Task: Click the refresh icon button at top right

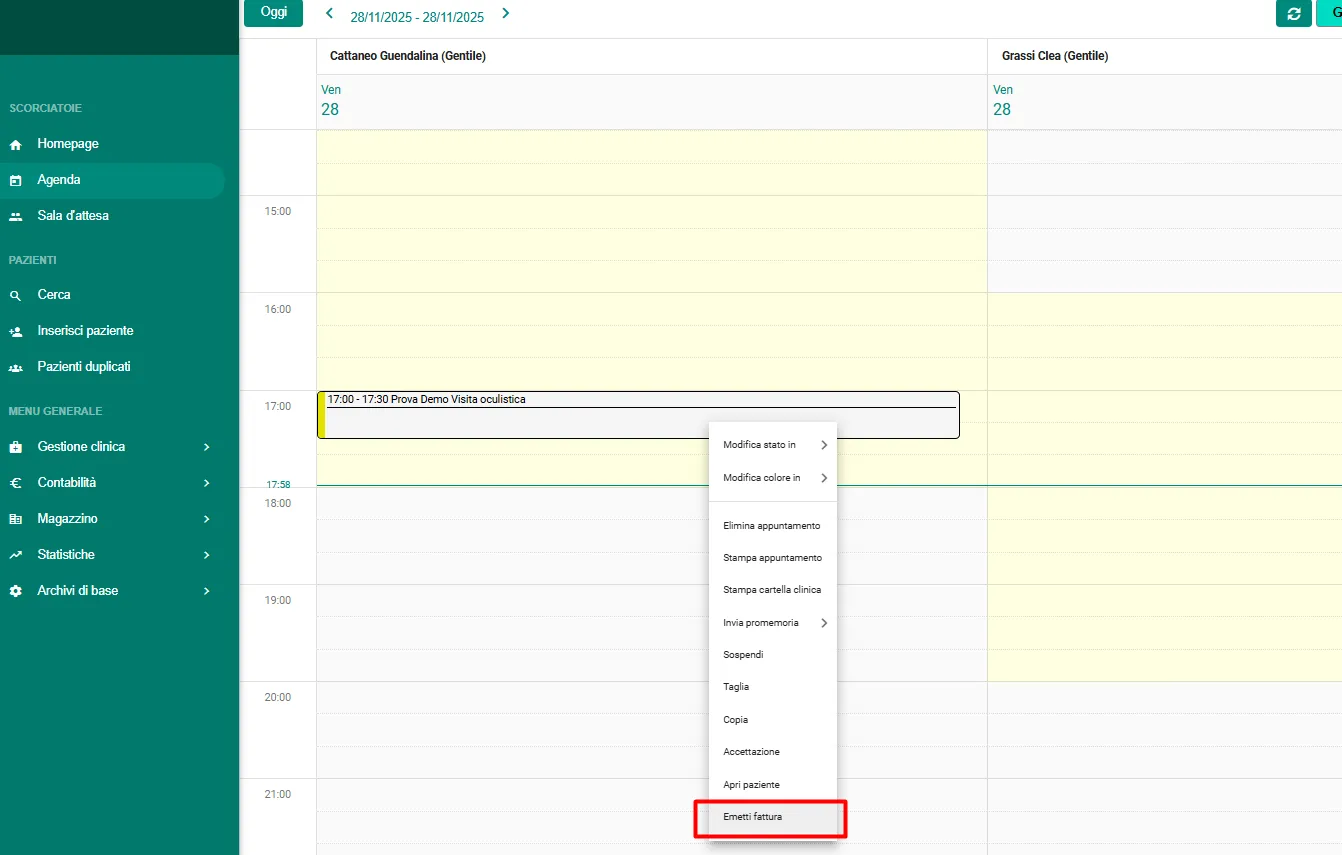Action: [1293, 13]
